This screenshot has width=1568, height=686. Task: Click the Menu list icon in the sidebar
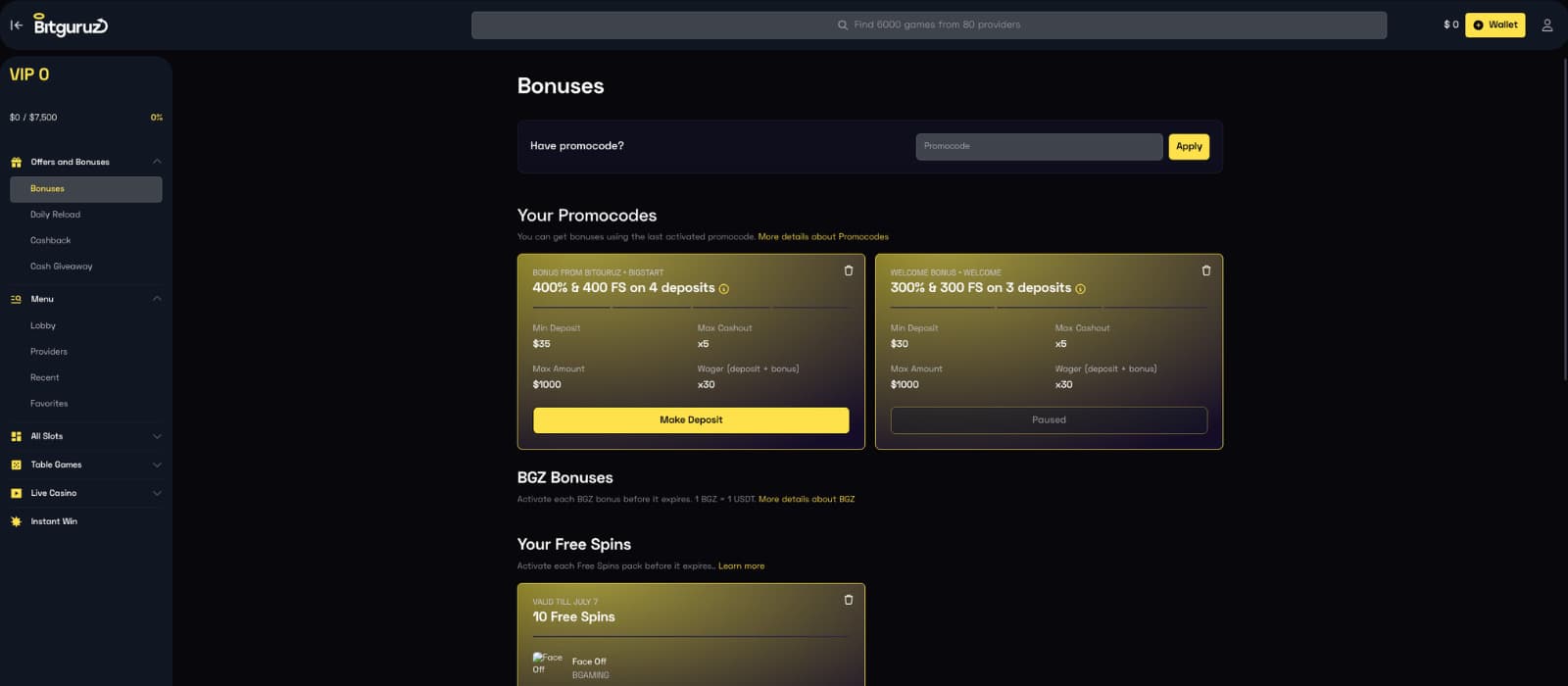point(16,299)
